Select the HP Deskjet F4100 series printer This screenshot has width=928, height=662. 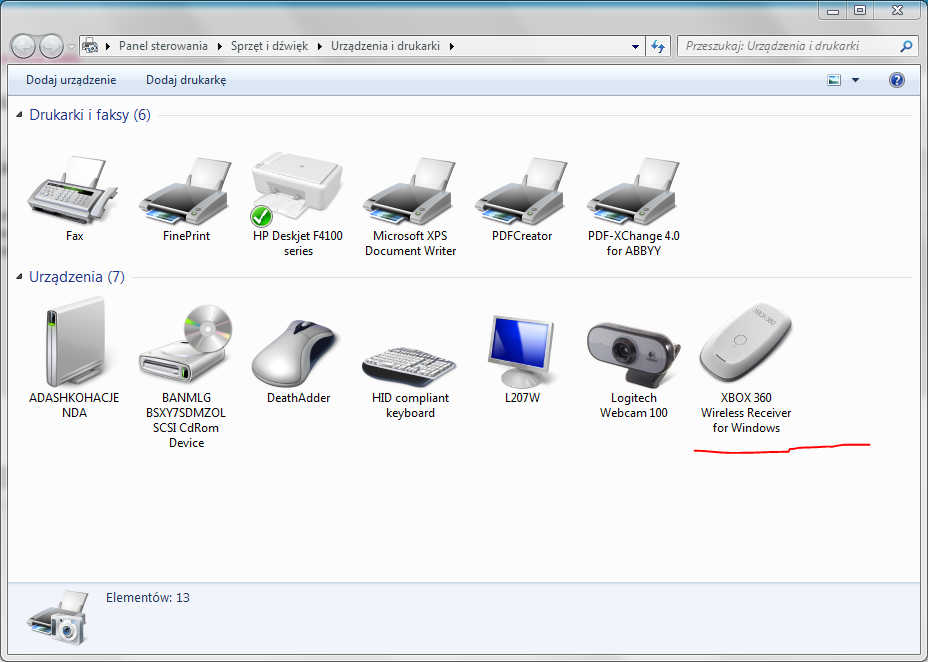pyautogui.click(x=297, y=189)
